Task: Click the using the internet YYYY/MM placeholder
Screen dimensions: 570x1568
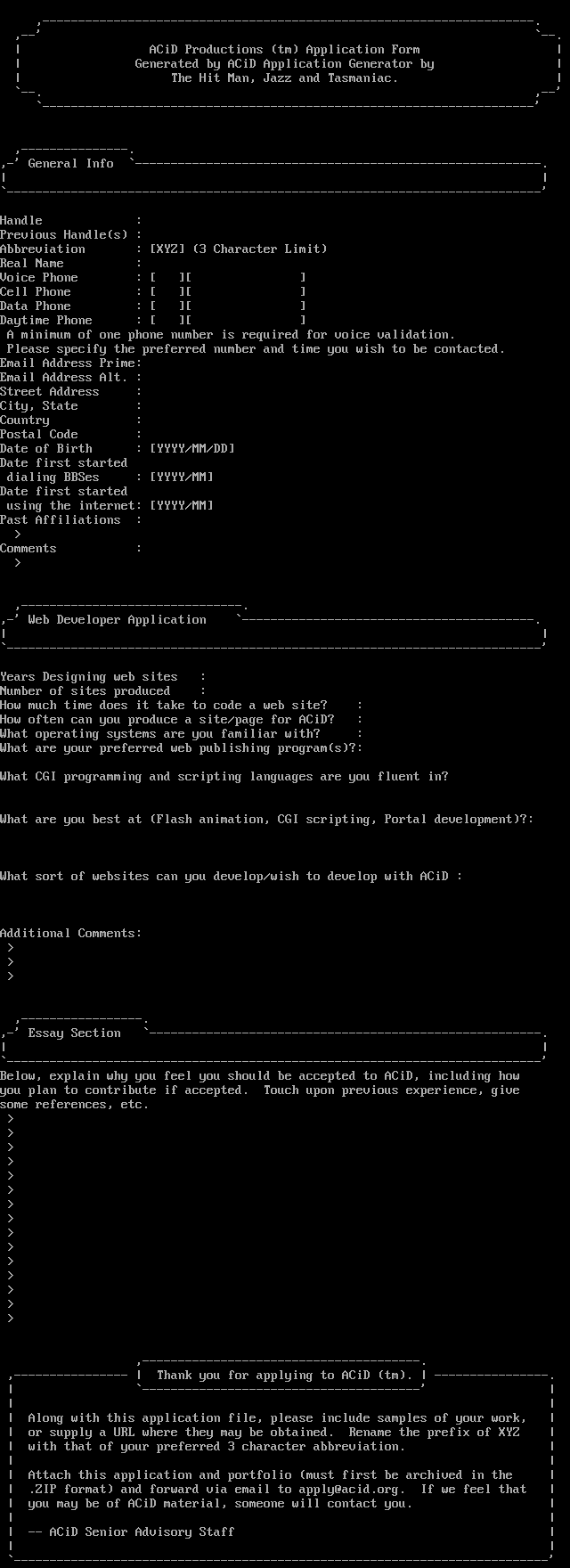Action: click(x=182, y=506)
